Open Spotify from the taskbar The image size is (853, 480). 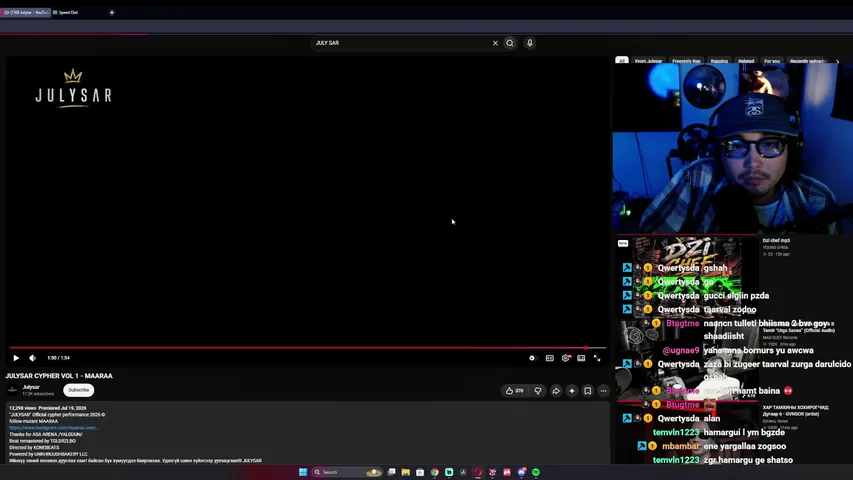536,472
